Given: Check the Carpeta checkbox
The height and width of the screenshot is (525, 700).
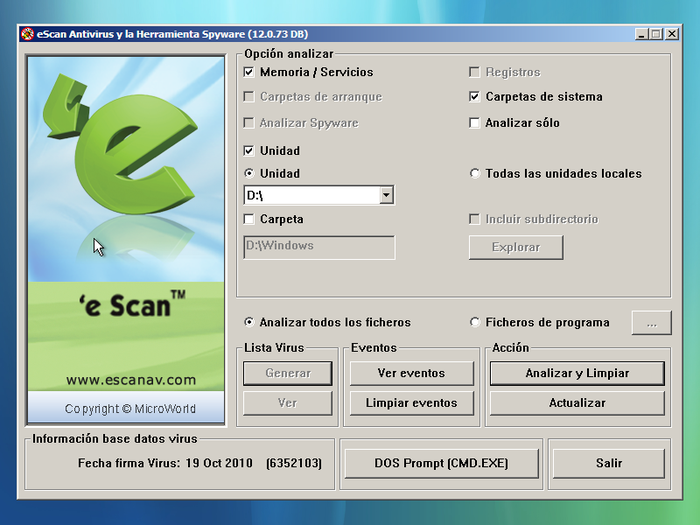Looking at the screenshot, I should click(x=249, y=219).
